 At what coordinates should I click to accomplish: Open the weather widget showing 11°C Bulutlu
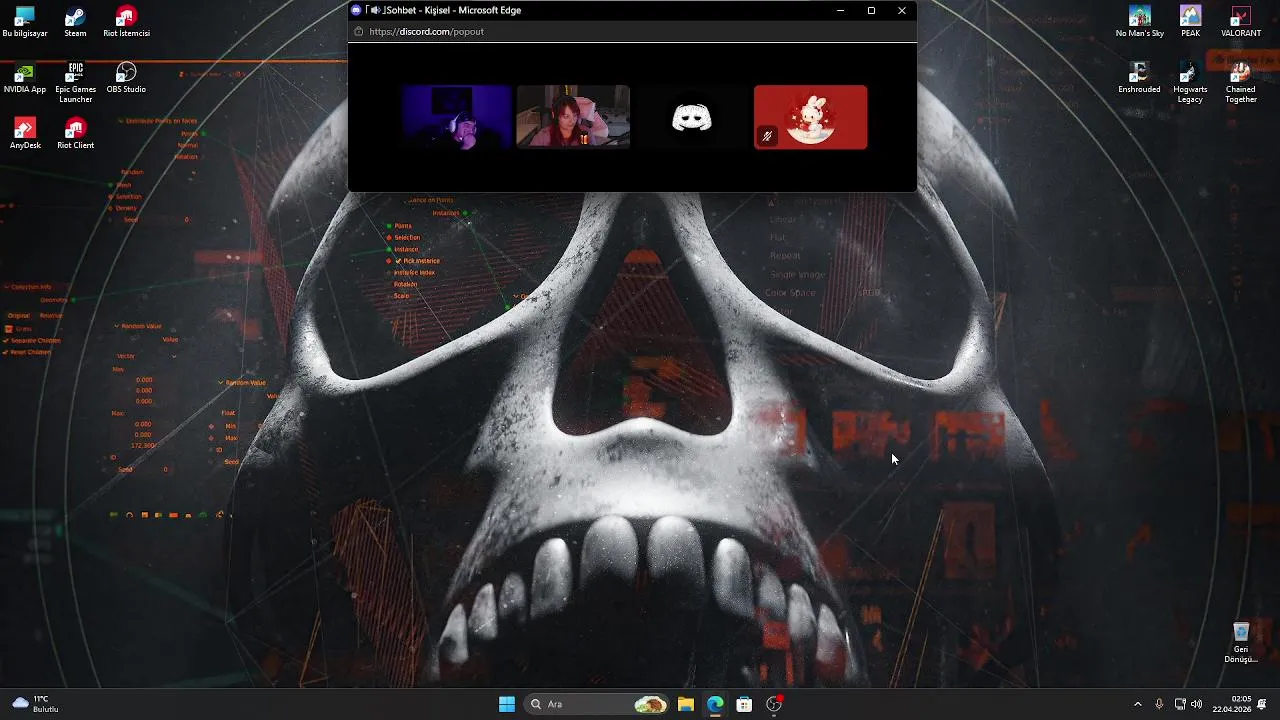point(36,704)
